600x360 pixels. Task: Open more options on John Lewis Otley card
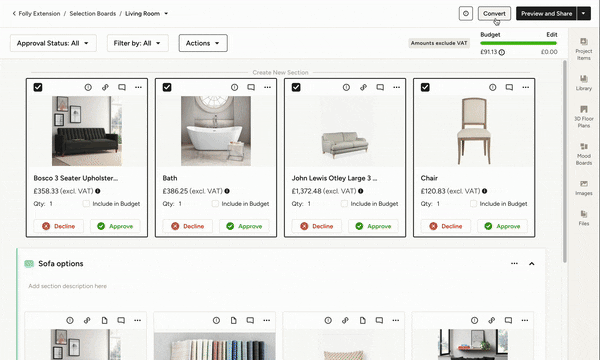pyautogui.click(x=396, y=87)
